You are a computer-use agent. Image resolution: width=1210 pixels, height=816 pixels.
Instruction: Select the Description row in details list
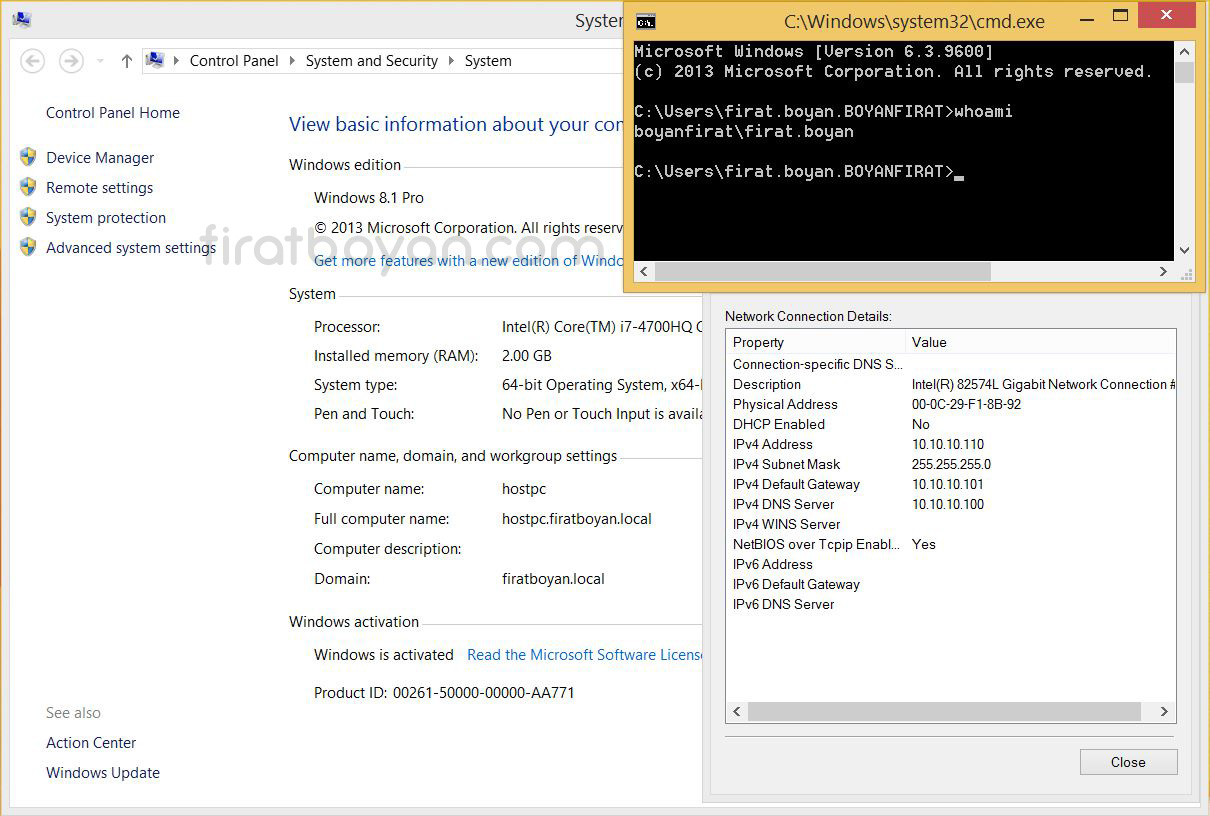point(951,384)
